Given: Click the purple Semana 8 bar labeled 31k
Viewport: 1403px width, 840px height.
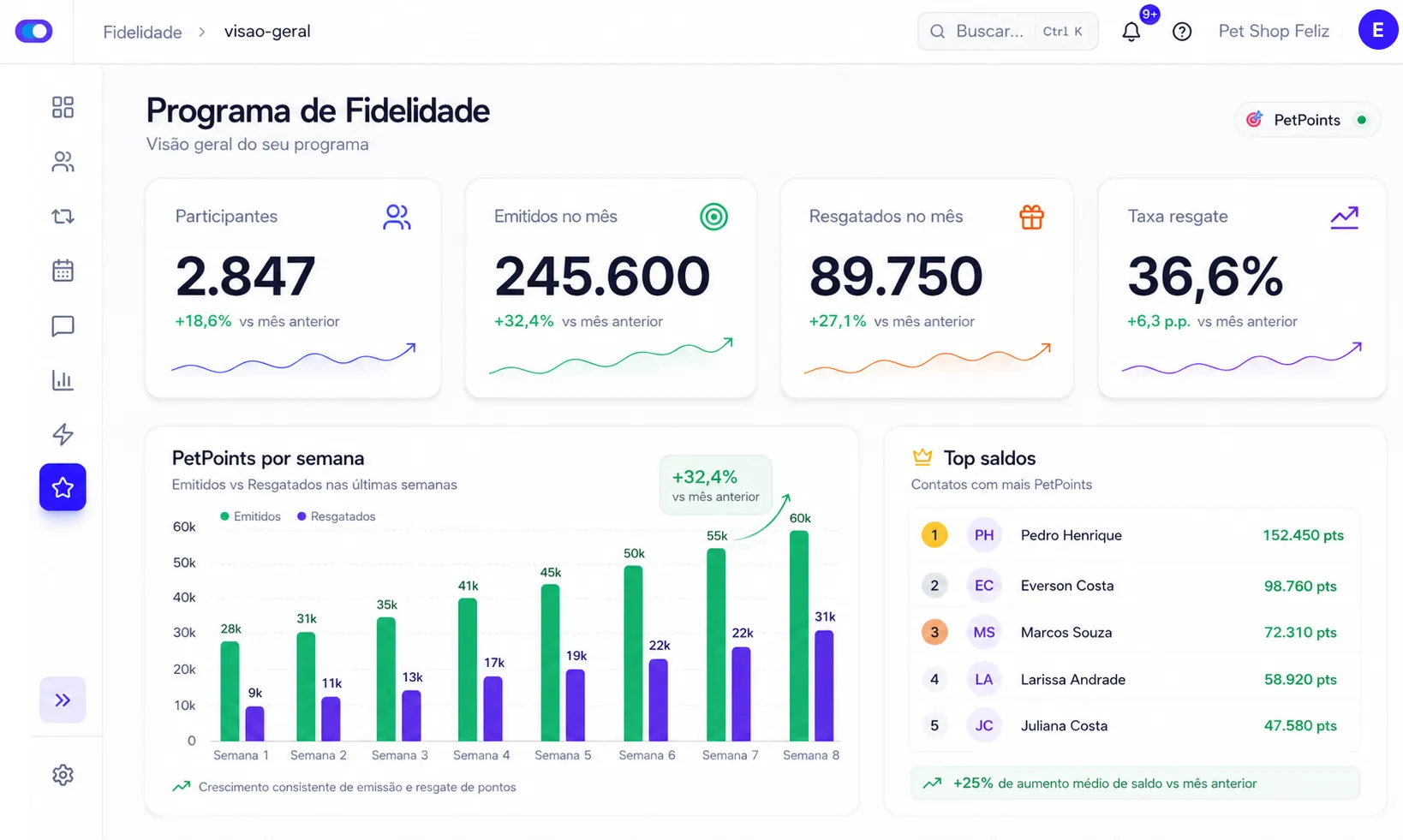Looking at the screenshot, I should point(824,685).
